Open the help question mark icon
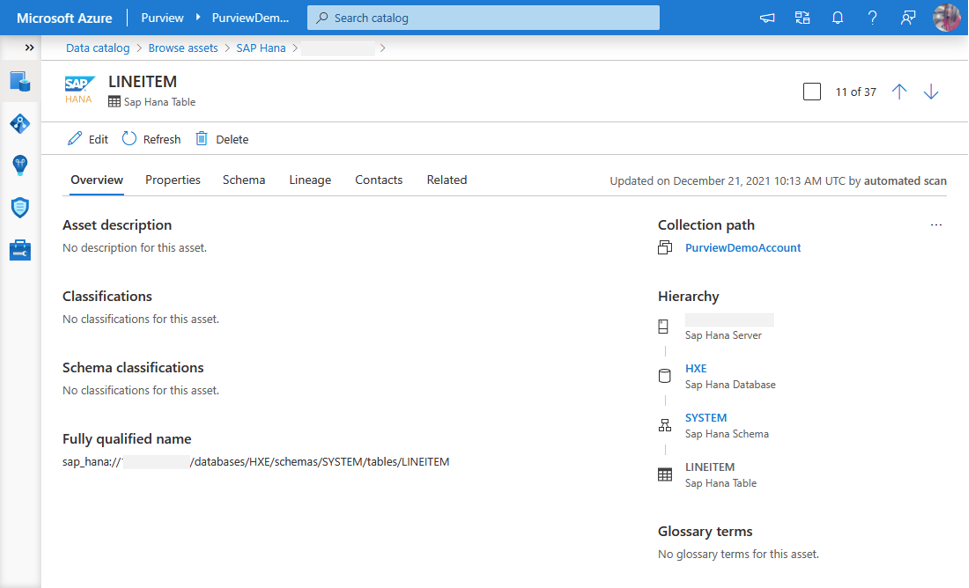 pyautogui.click(x=872, y=18)
